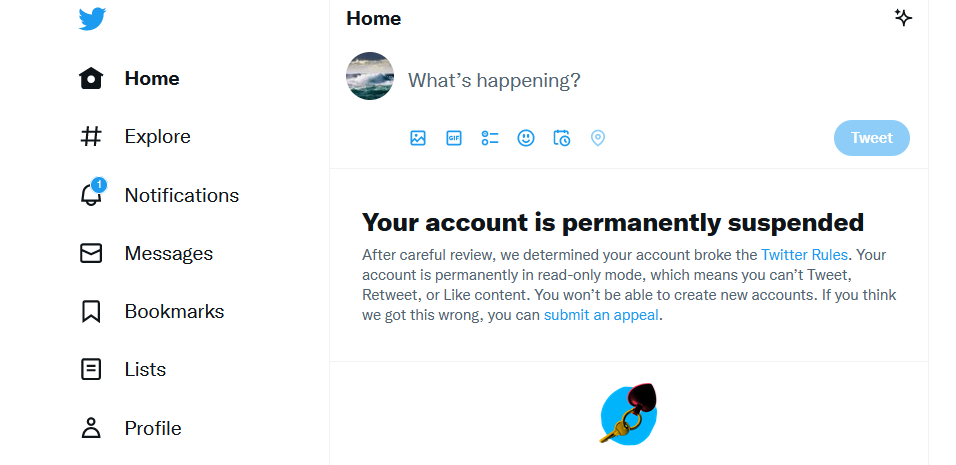Follow the Twitter Rules link
Viewport: 956px width, 465px height.
pyautogui.click(x=804, y=254)
